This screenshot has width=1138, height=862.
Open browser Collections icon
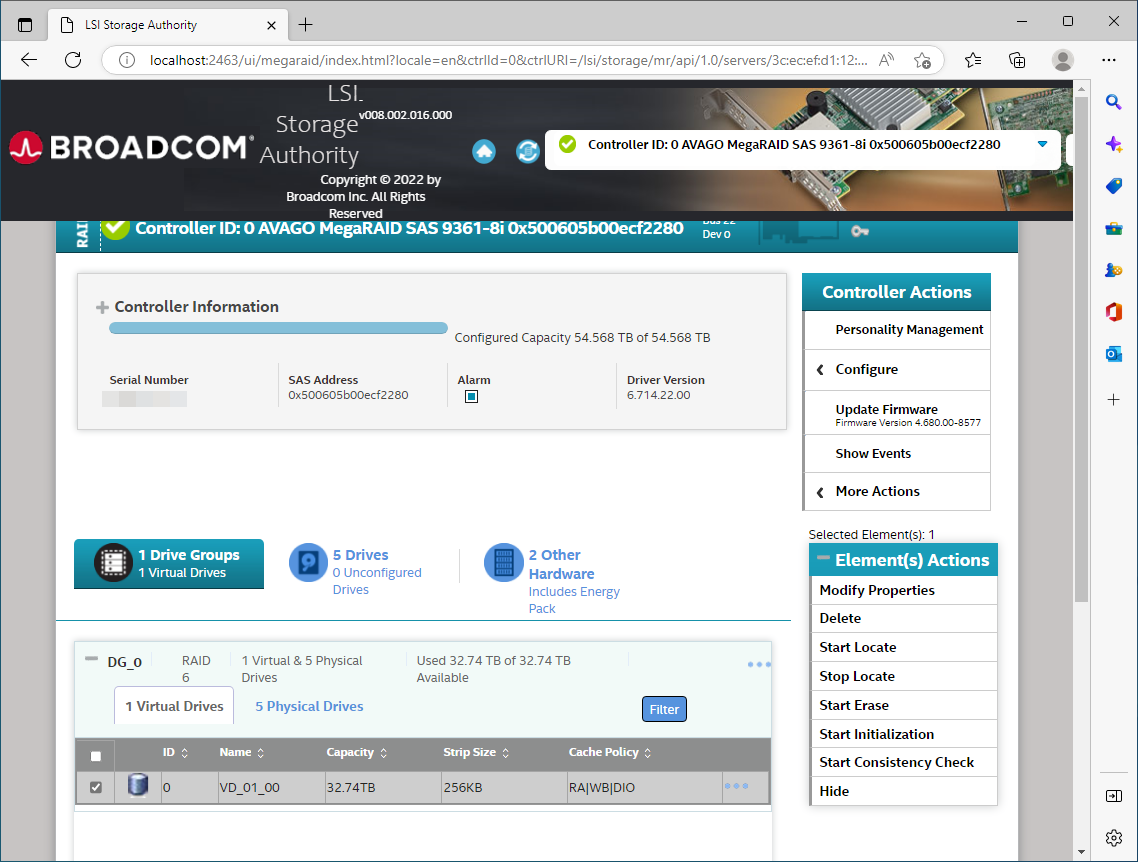(x=1017, y=60)
